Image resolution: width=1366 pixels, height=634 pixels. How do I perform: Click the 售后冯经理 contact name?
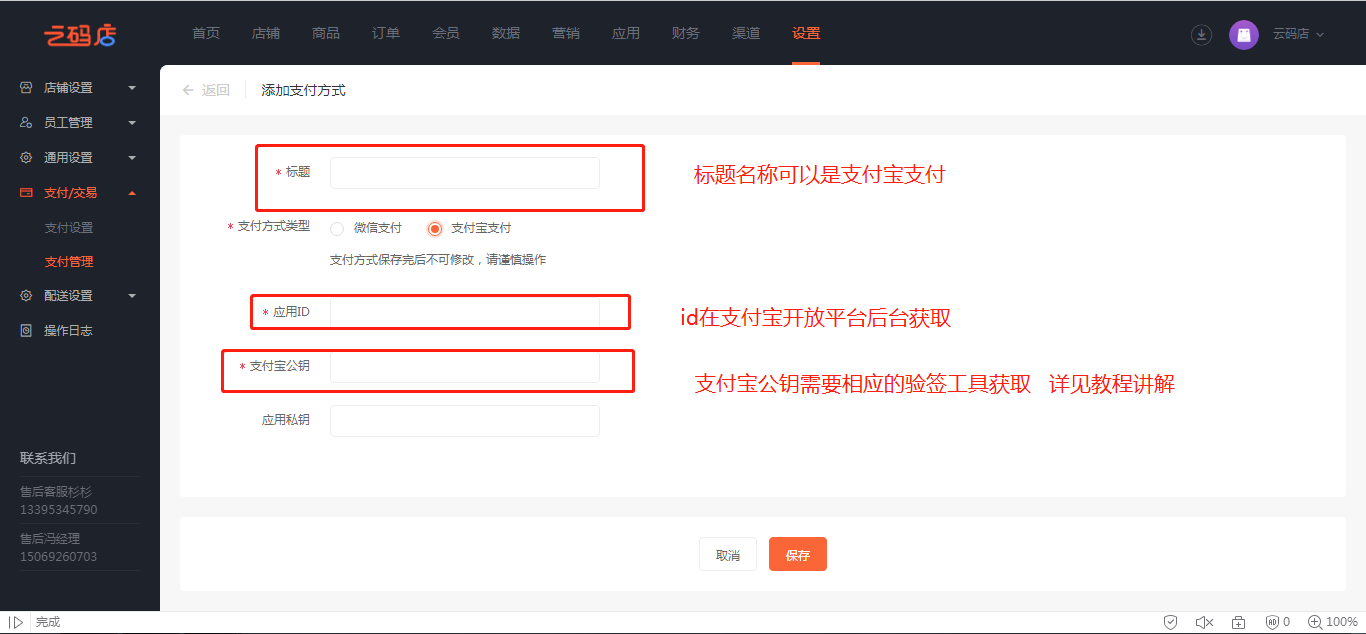[x=50, y=539]
